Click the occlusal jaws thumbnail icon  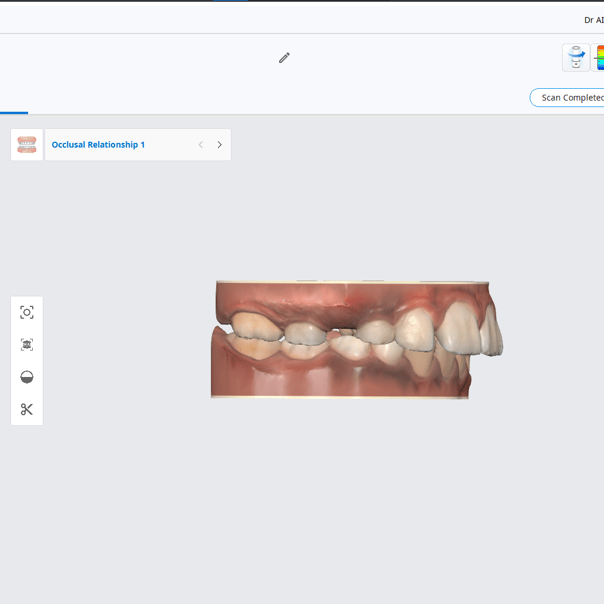coord(27,145)
